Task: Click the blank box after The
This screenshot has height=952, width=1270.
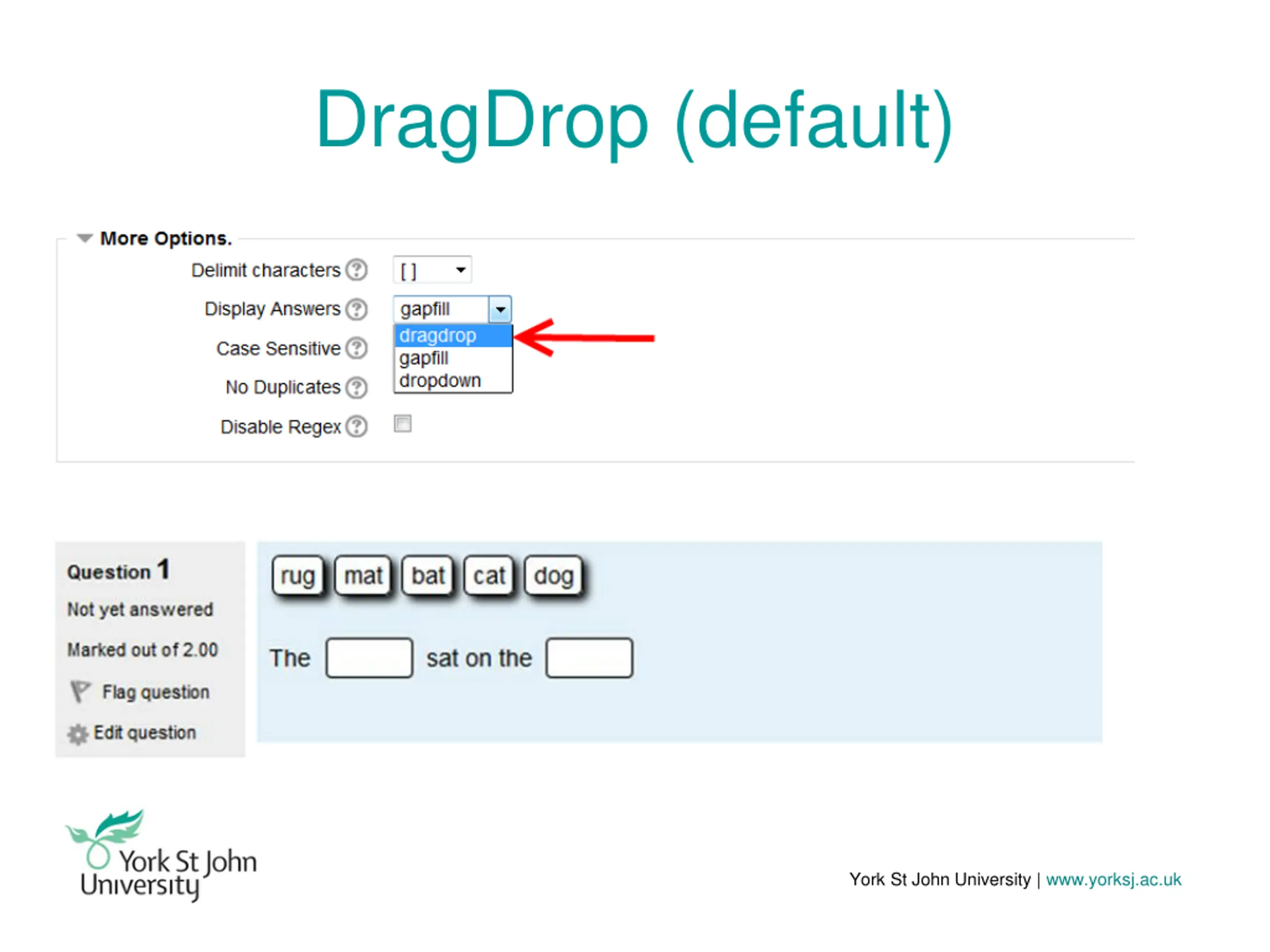Action: click(369, 658)
